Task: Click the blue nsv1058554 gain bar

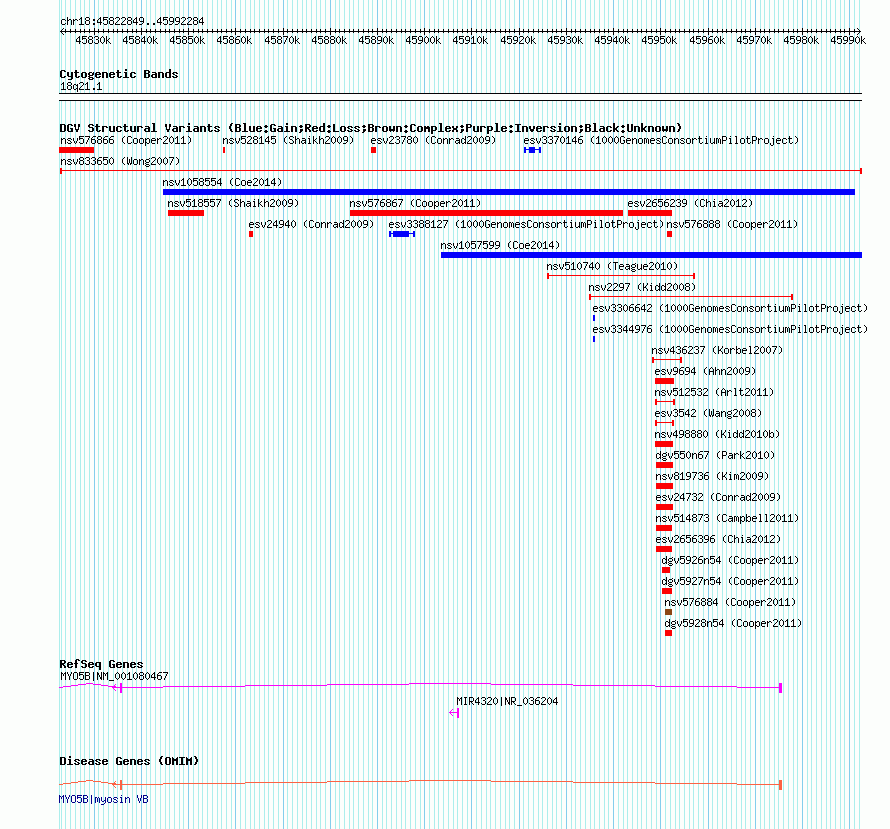Action: pyautogui.click(x=509, y=192)
